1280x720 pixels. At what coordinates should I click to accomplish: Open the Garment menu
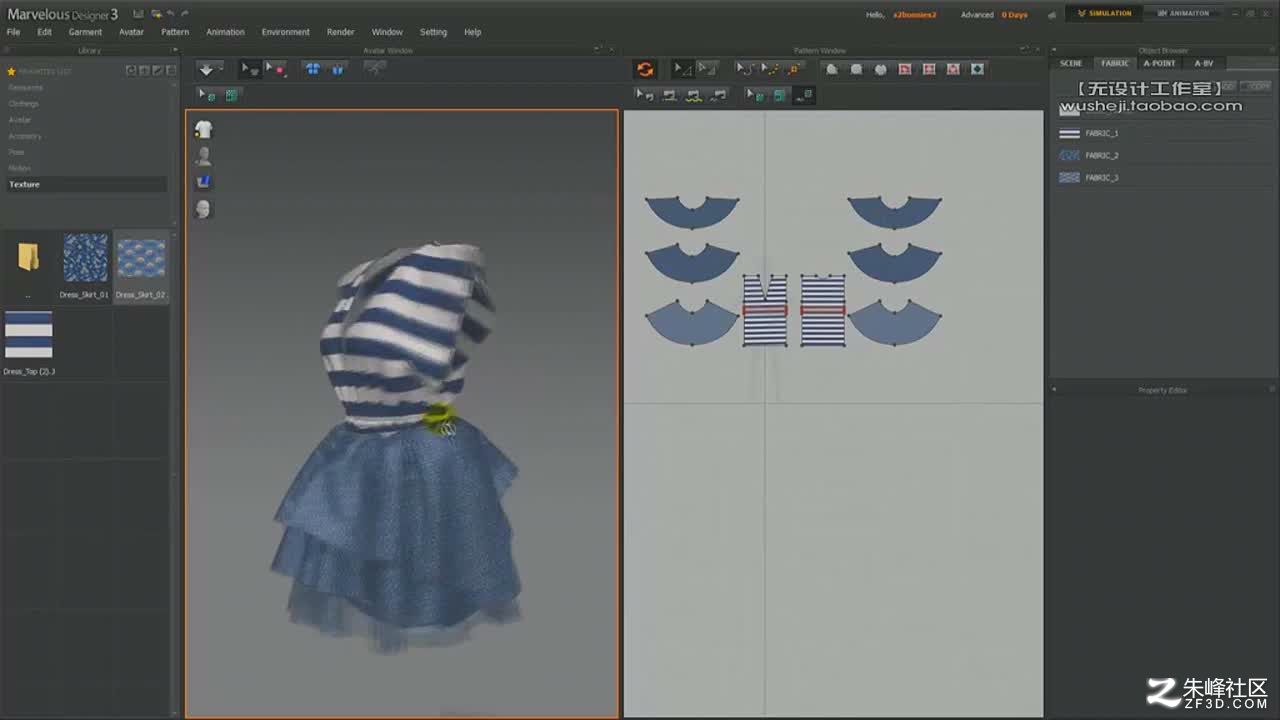(x=85, y=32)
